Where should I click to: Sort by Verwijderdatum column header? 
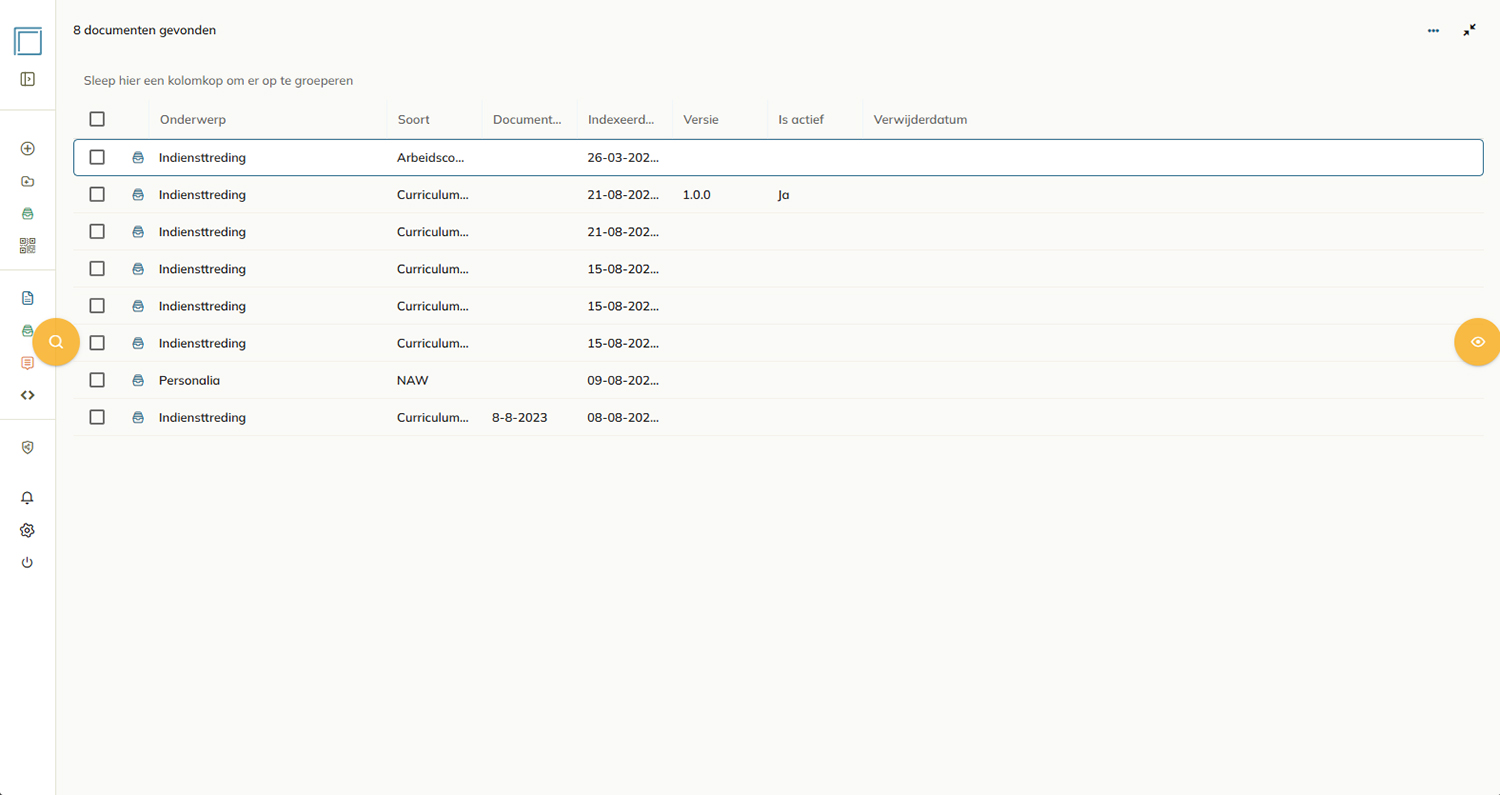(920, 119)
